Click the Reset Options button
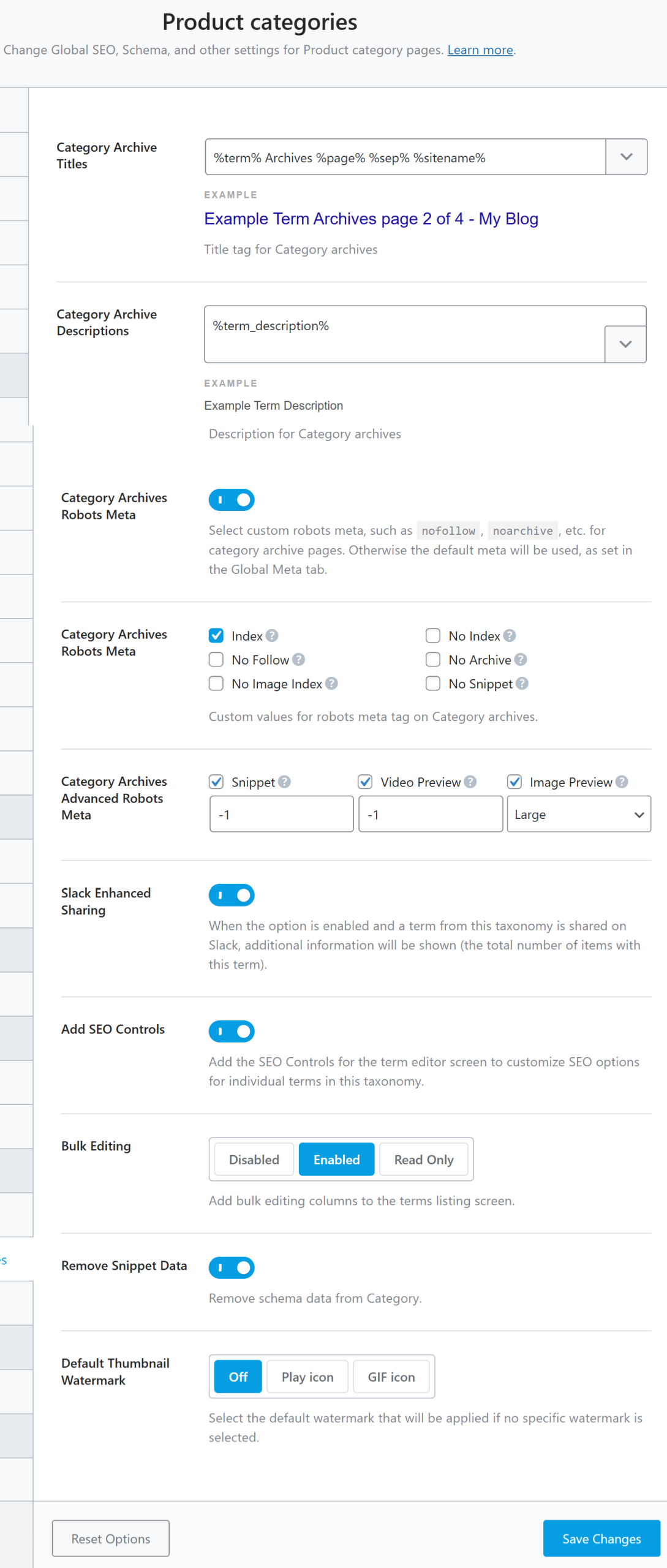The width and height of the screenshot is (667, 1568). click(x=111, y=1539)
